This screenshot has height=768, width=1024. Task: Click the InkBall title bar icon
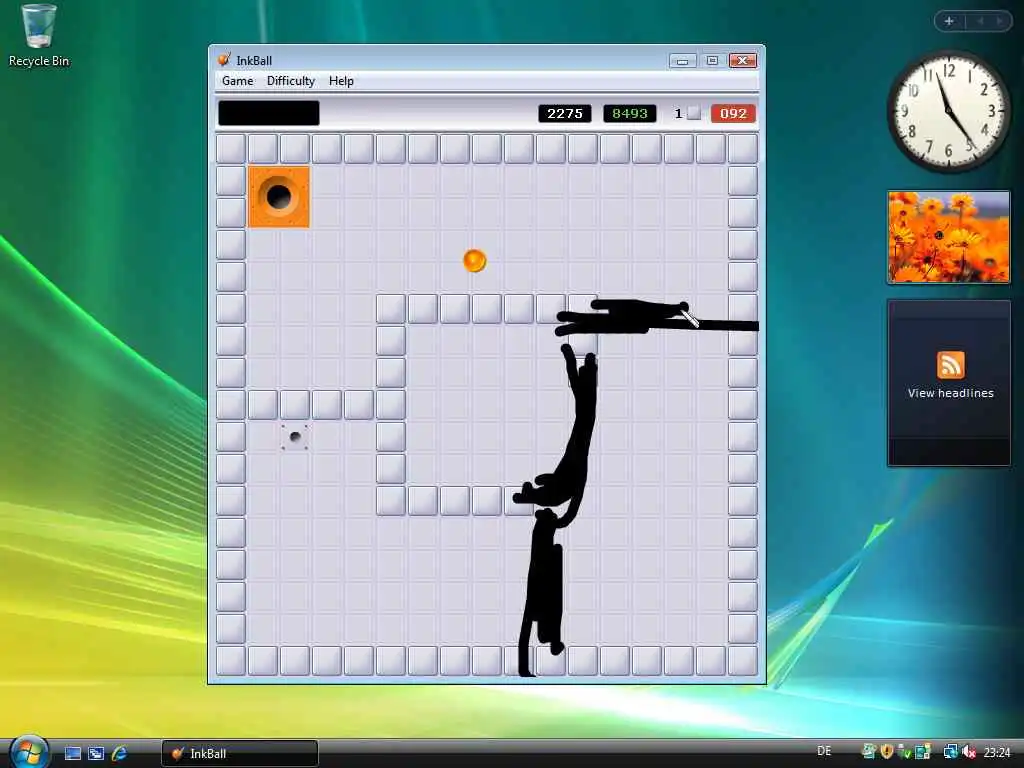pos(224,60)
